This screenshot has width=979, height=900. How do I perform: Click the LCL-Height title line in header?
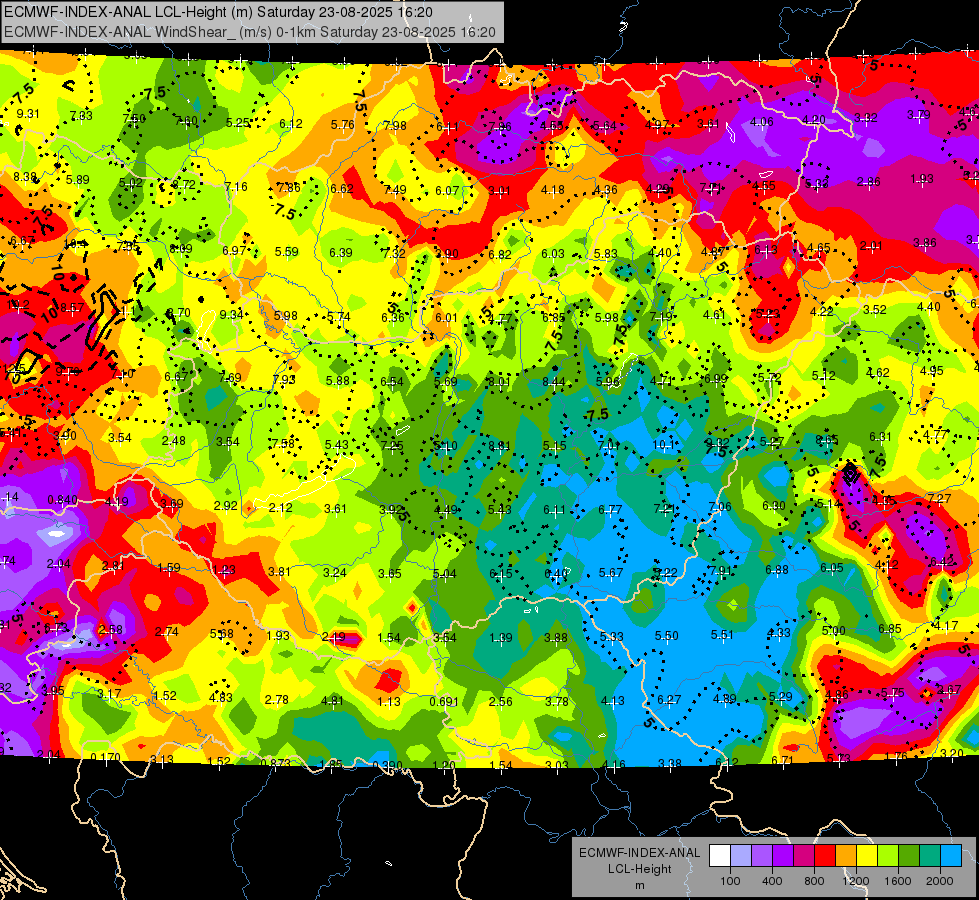click(x=217, y=12)
